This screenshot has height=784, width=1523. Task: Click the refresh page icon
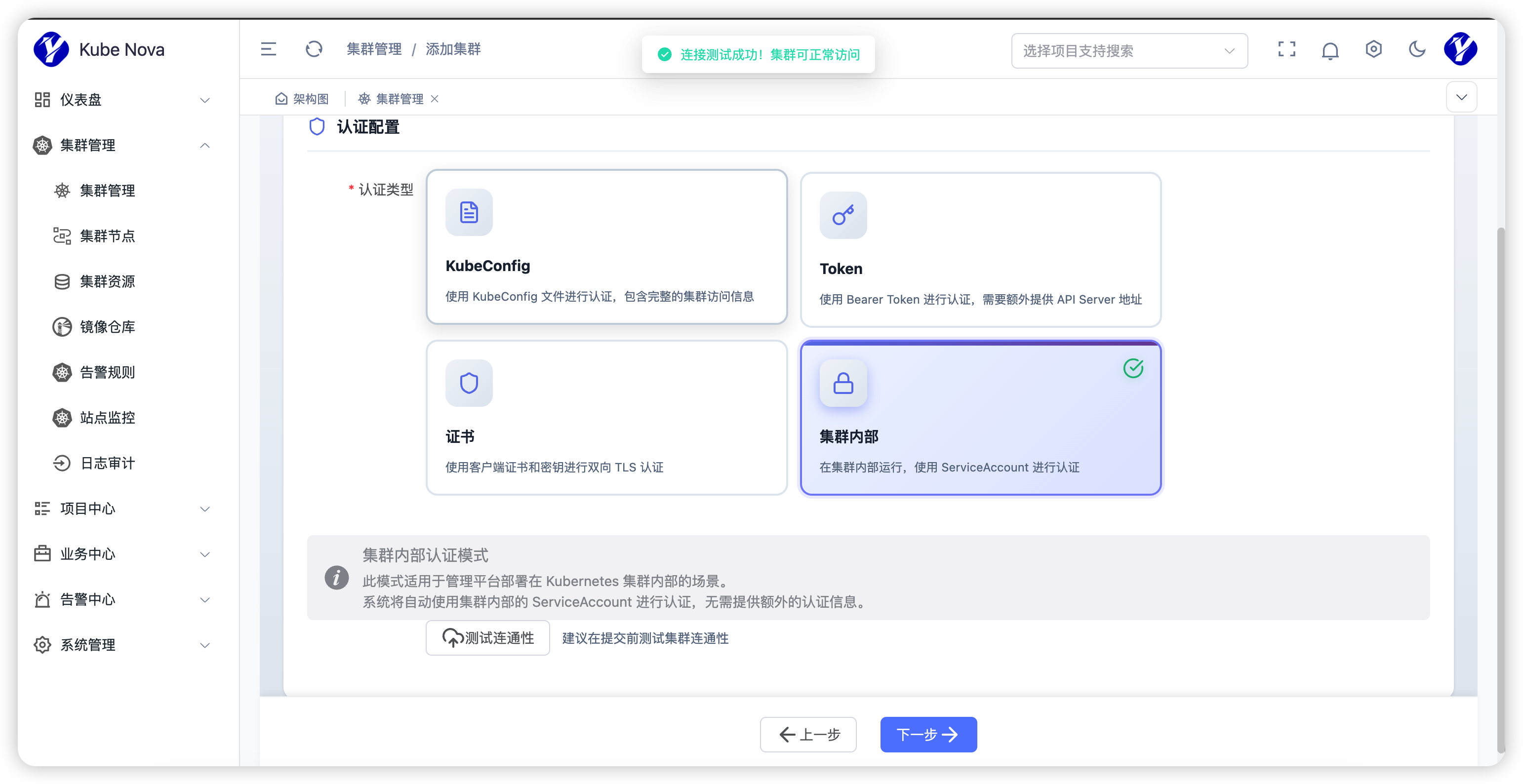[x=314, y=49]
